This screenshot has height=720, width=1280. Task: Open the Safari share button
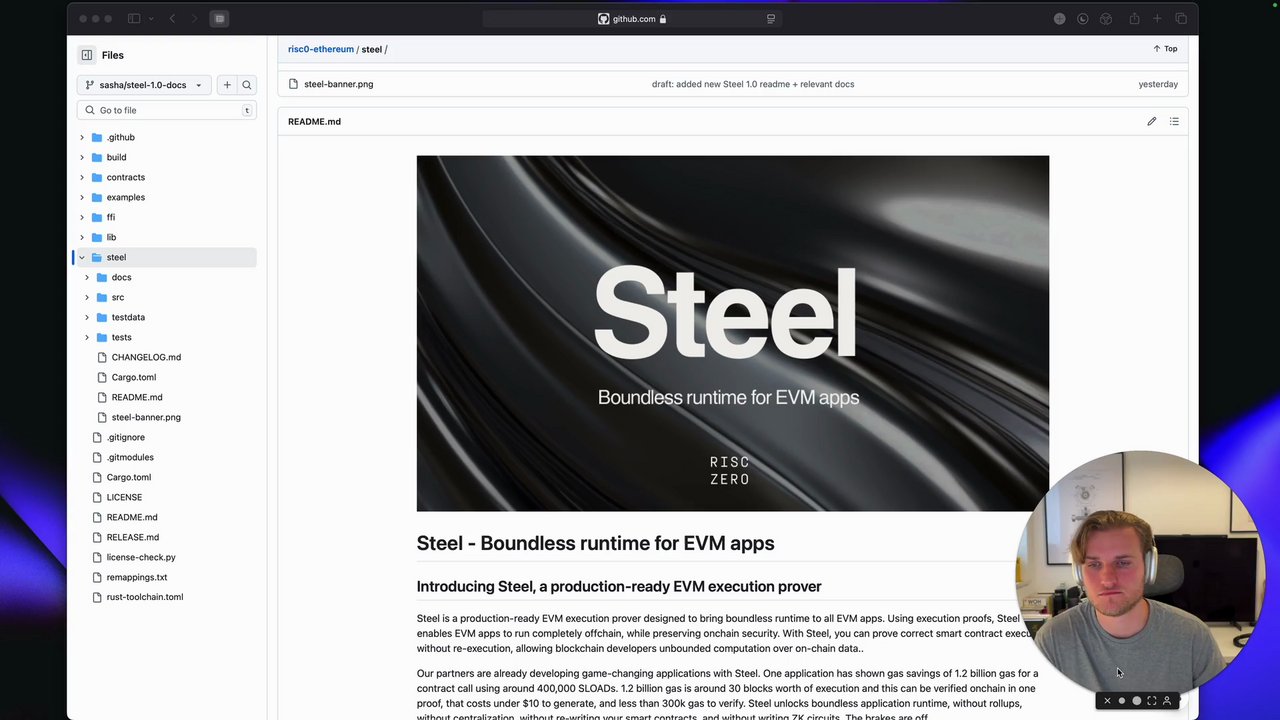click(x=1134, y=18)
